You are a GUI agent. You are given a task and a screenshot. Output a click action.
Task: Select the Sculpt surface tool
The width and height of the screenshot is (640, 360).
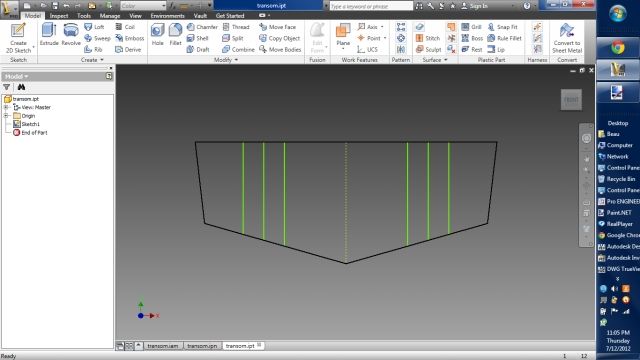point(428,49)
